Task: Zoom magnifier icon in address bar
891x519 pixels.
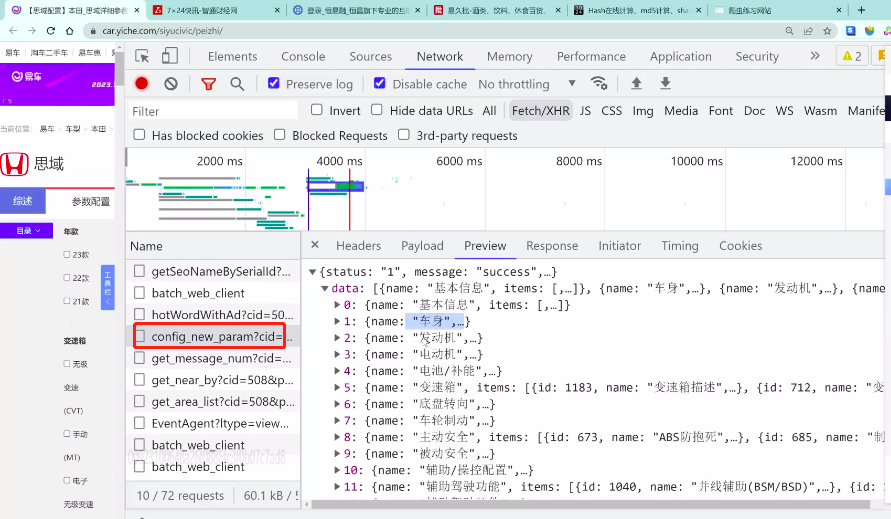Action: point(789,31)
